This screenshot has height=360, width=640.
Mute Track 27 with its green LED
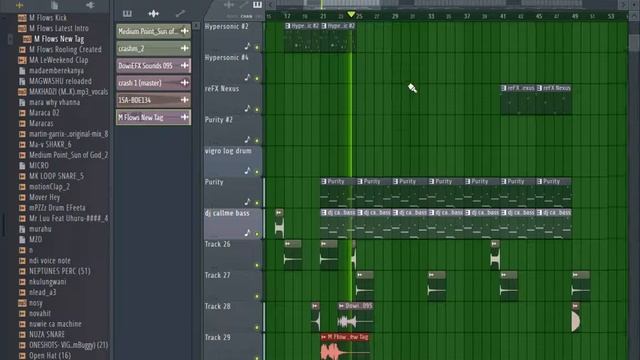coord(257,296)
